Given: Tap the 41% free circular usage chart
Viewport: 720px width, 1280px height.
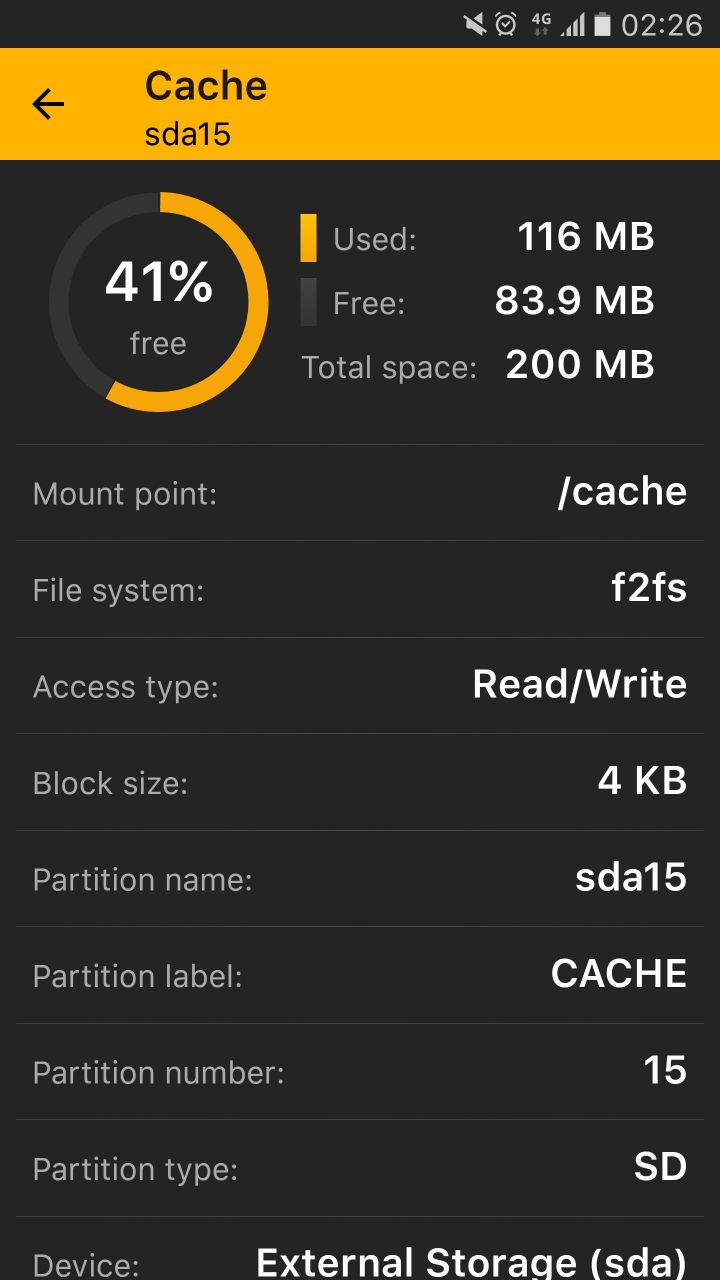Looking at the screenshot, I should [159, 302].
